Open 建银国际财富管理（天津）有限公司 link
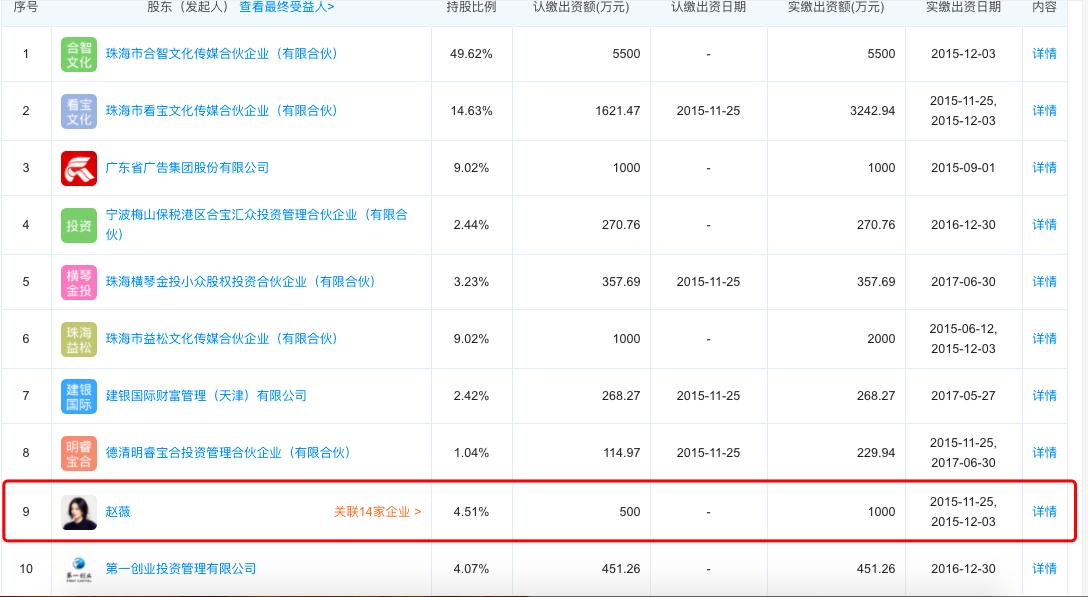1088x597 pixels. [x=206, y=396]
